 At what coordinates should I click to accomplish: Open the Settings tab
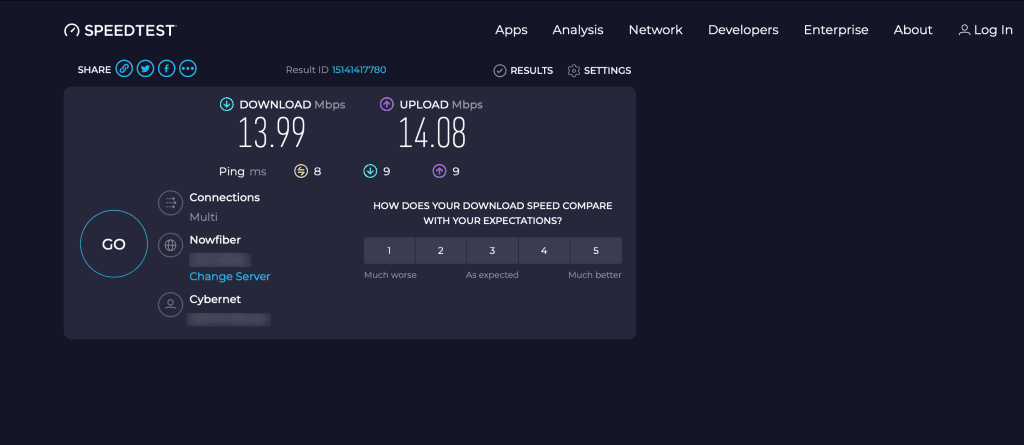pyautogui.click(x=599, y=71)
